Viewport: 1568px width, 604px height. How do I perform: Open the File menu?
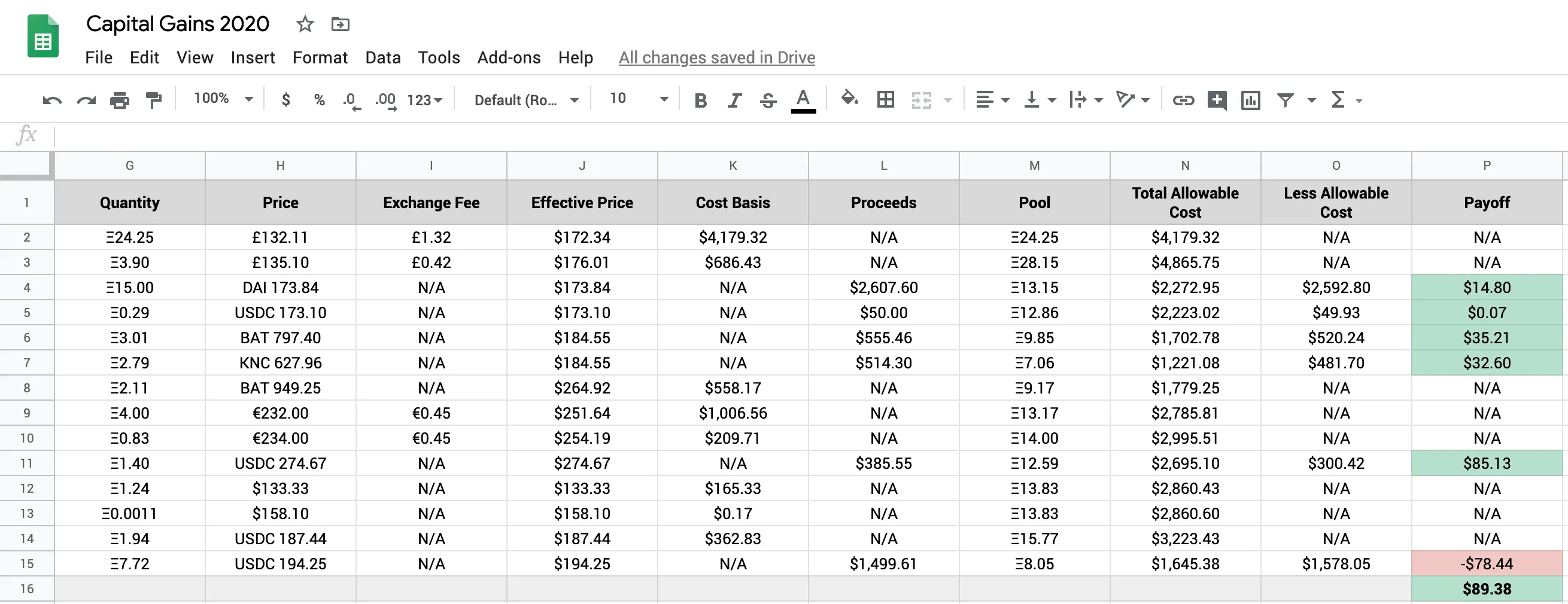(x=99, y=58)
